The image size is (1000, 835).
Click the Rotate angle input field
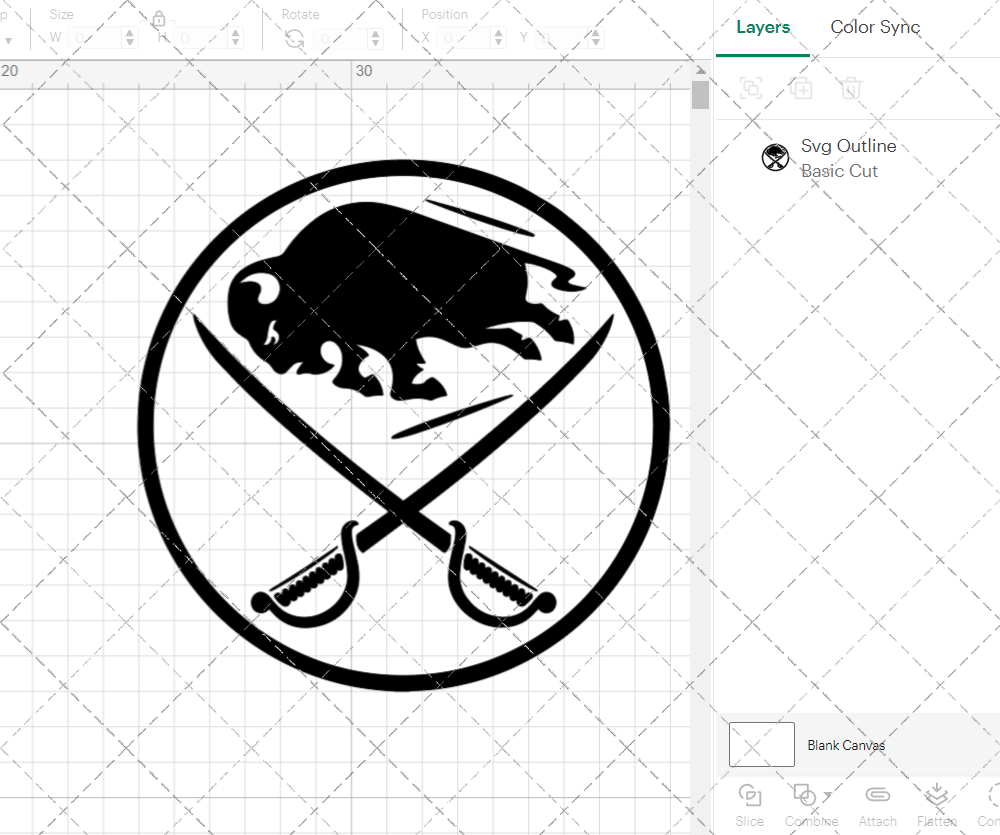(x=341, y=38)
